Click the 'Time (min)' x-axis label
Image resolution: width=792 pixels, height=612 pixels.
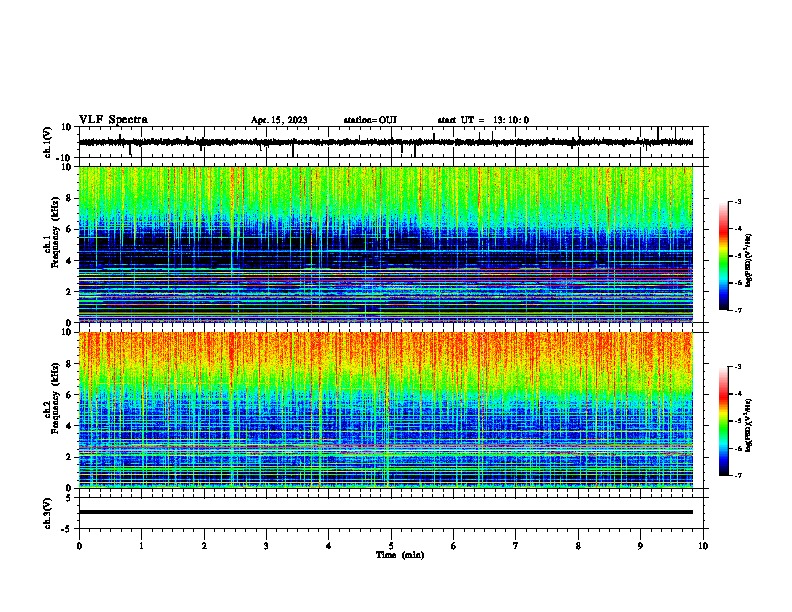400,555
